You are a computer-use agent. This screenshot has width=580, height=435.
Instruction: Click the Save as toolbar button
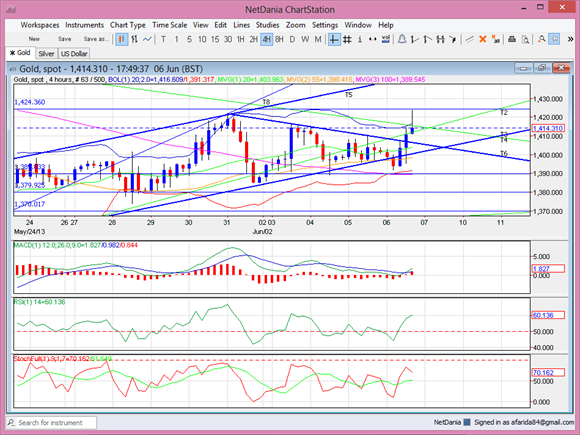[96, 39]
